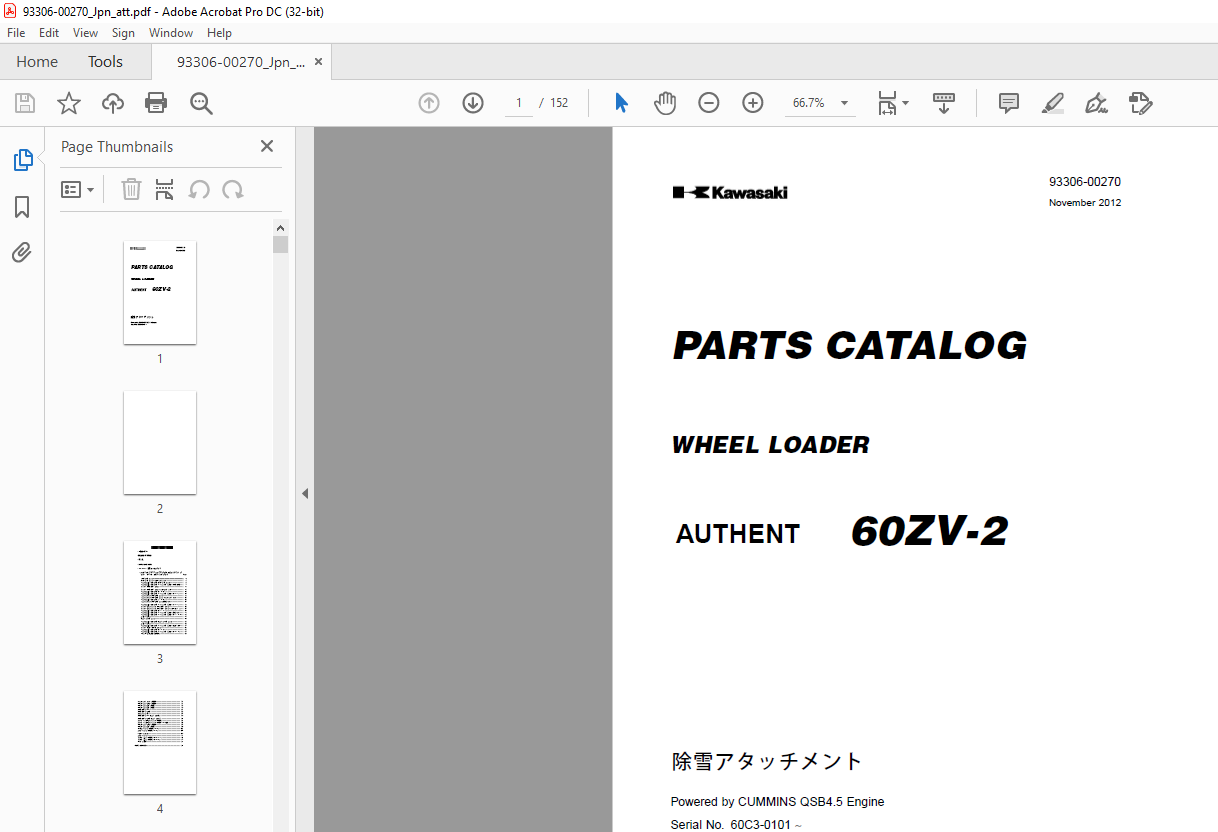This screenshot has width=1218, height=832.
Task: Switch to the Home tab
Action: pos(37,62)
